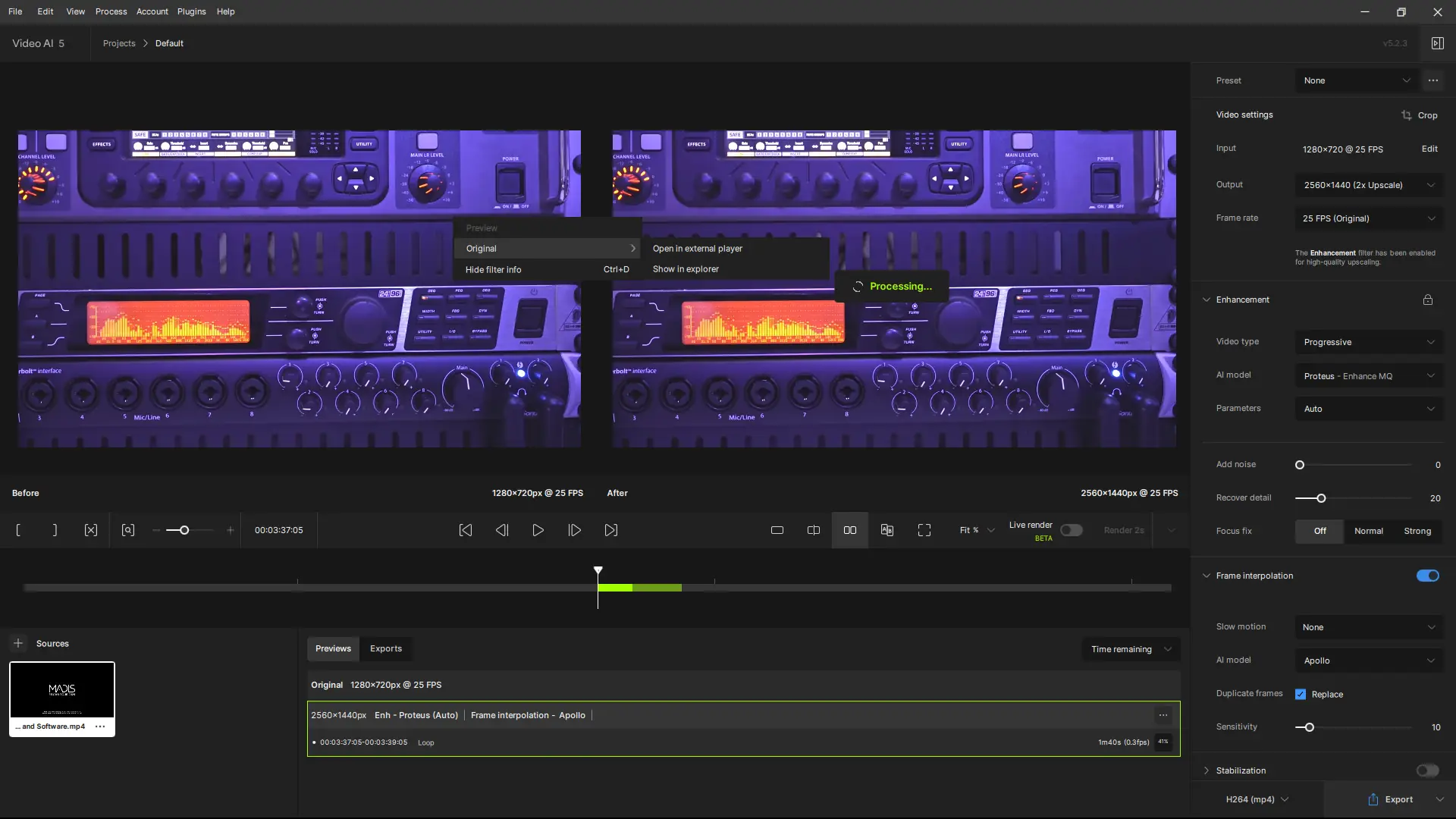The image size is (1456, 819).
Task: Switch to the Exports tab
Action: point(385,648)
